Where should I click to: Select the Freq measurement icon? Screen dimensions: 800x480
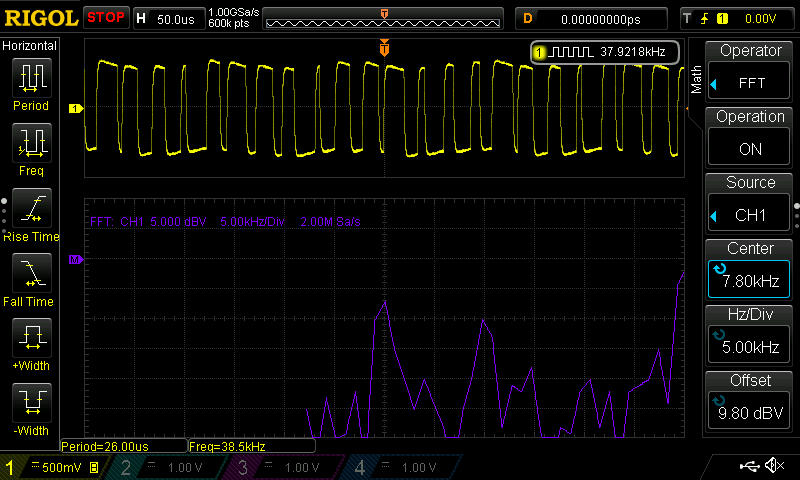(31, 149)
